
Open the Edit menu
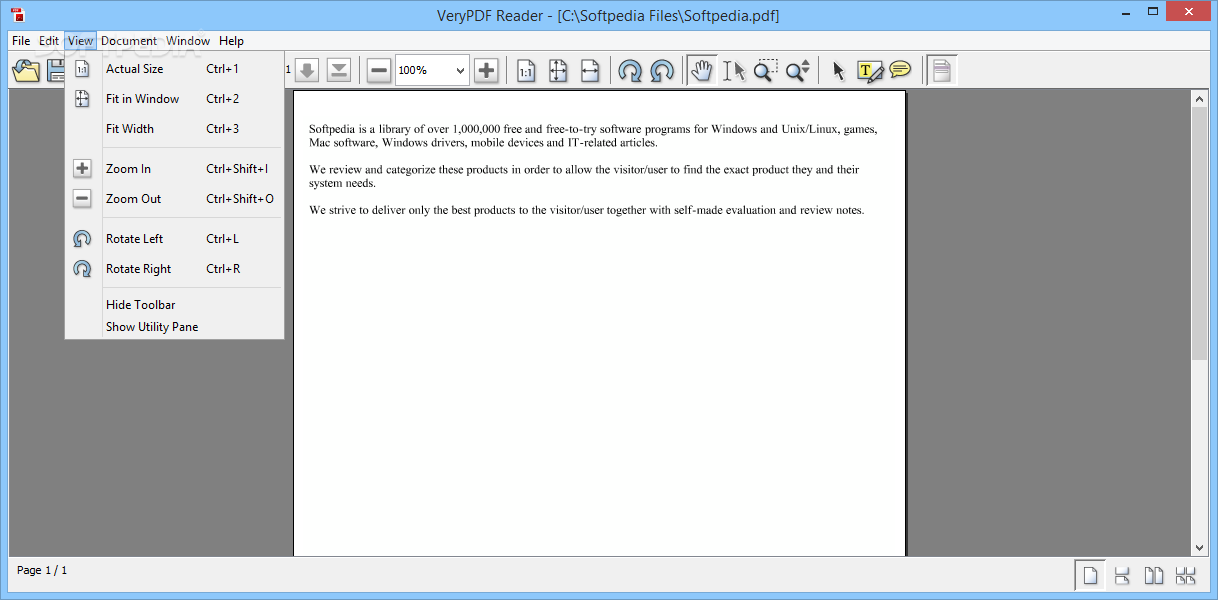tap(49, 41)
